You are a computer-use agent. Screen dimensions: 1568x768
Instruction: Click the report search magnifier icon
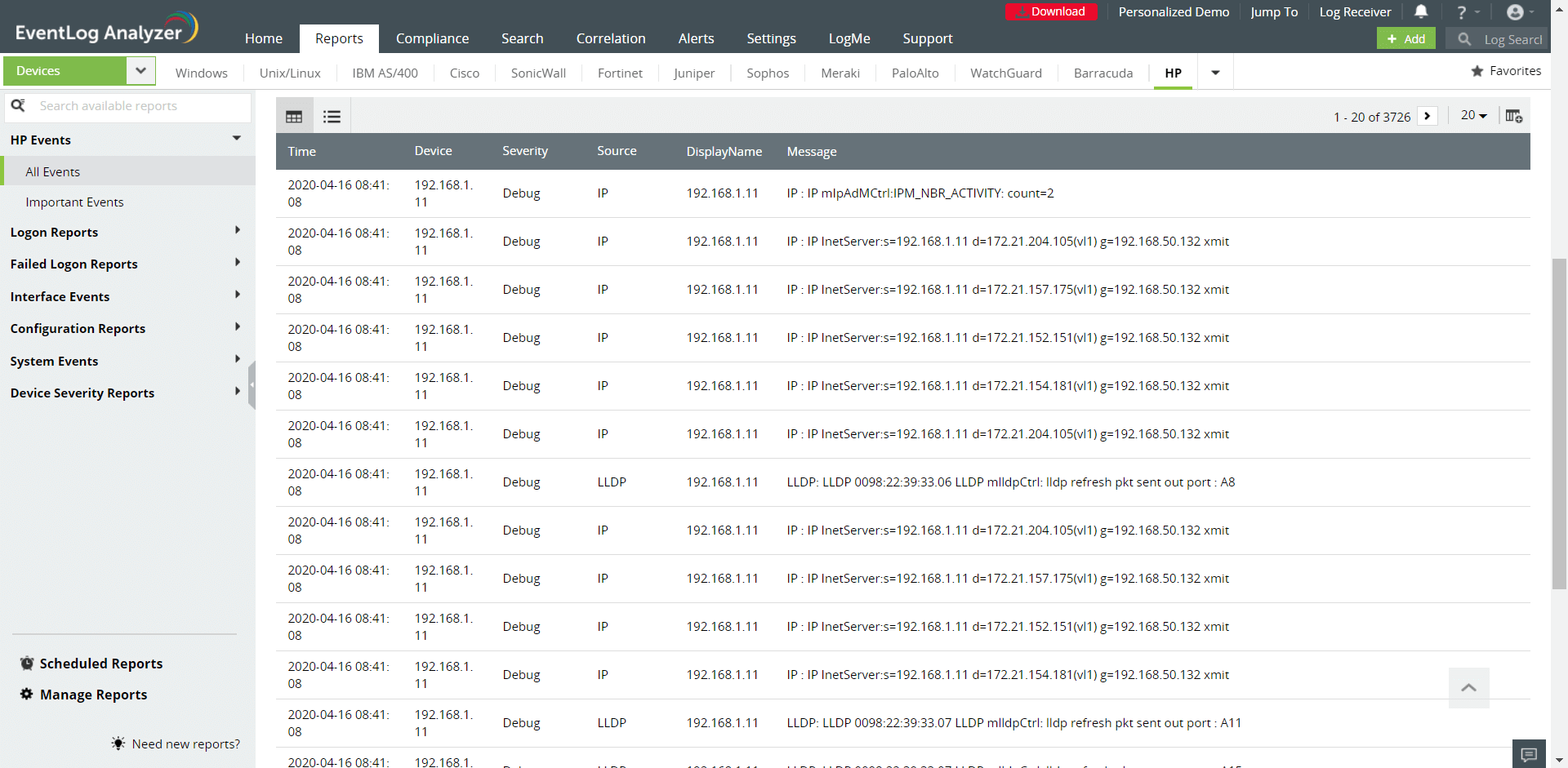tap(18, 105)
